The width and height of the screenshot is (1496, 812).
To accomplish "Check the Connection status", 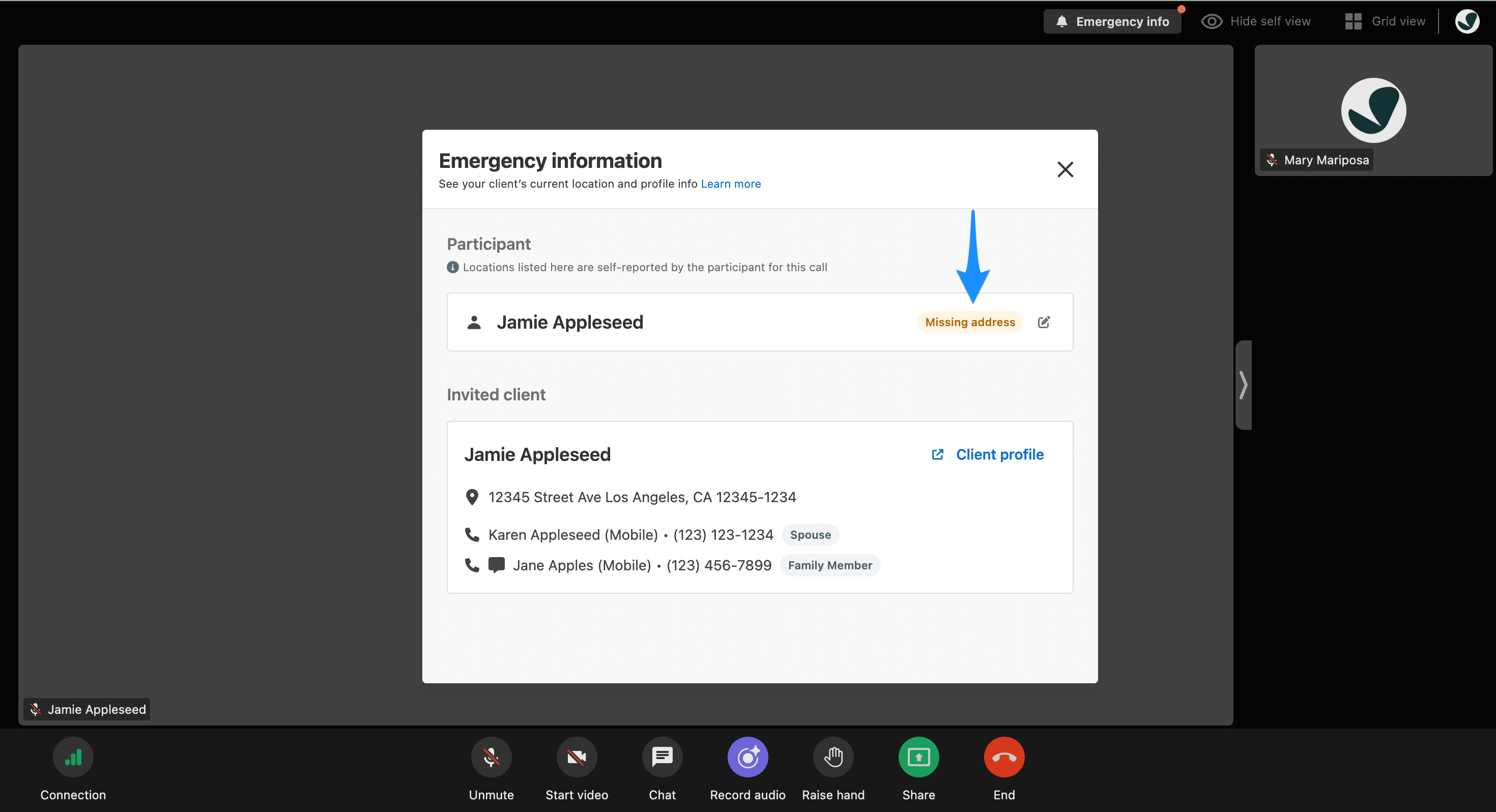I will [x=73, y=769].
